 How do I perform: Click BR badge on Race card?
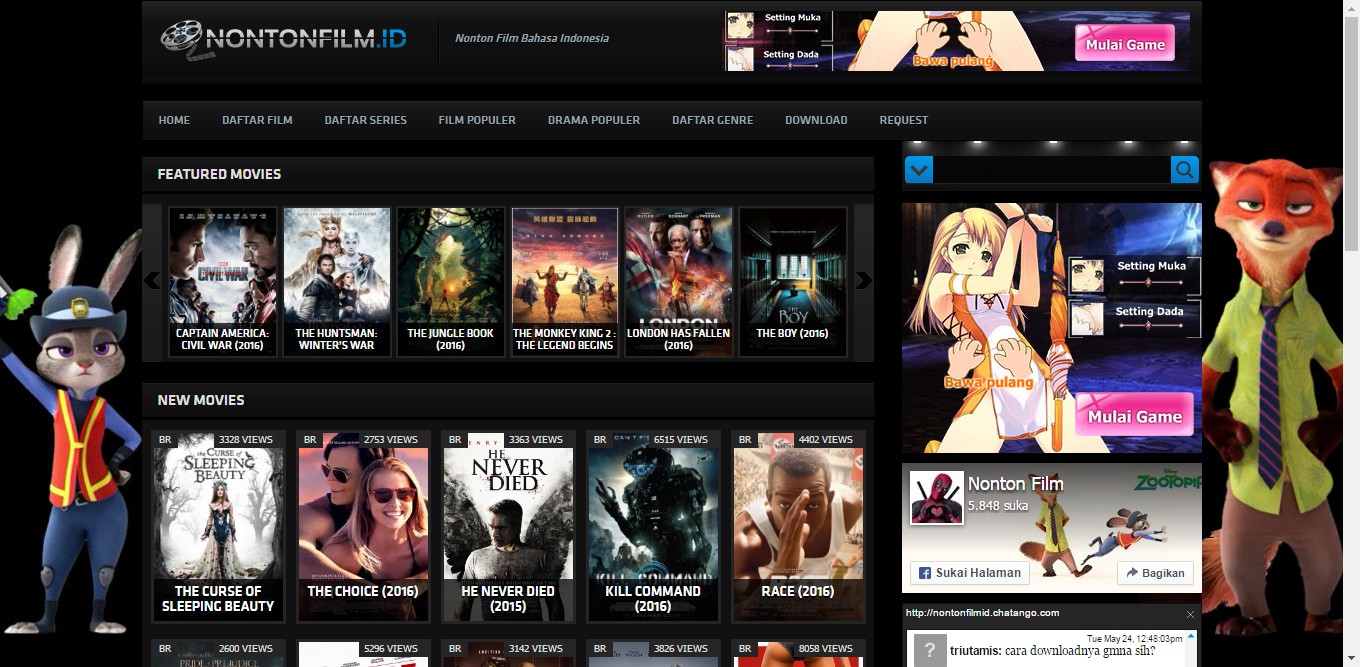(745, 439)
